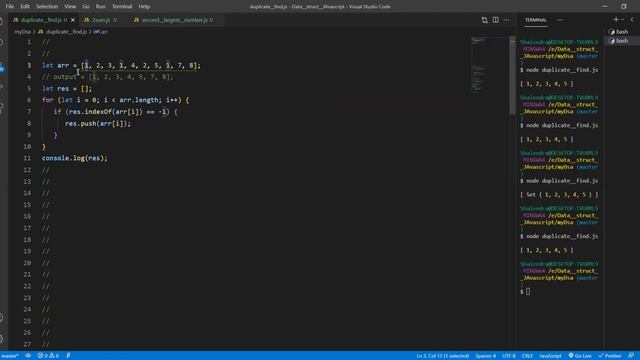The width and height of the screenshot is (640, 360).
Task: Open the Selection menu
Action: coord(47,7)
